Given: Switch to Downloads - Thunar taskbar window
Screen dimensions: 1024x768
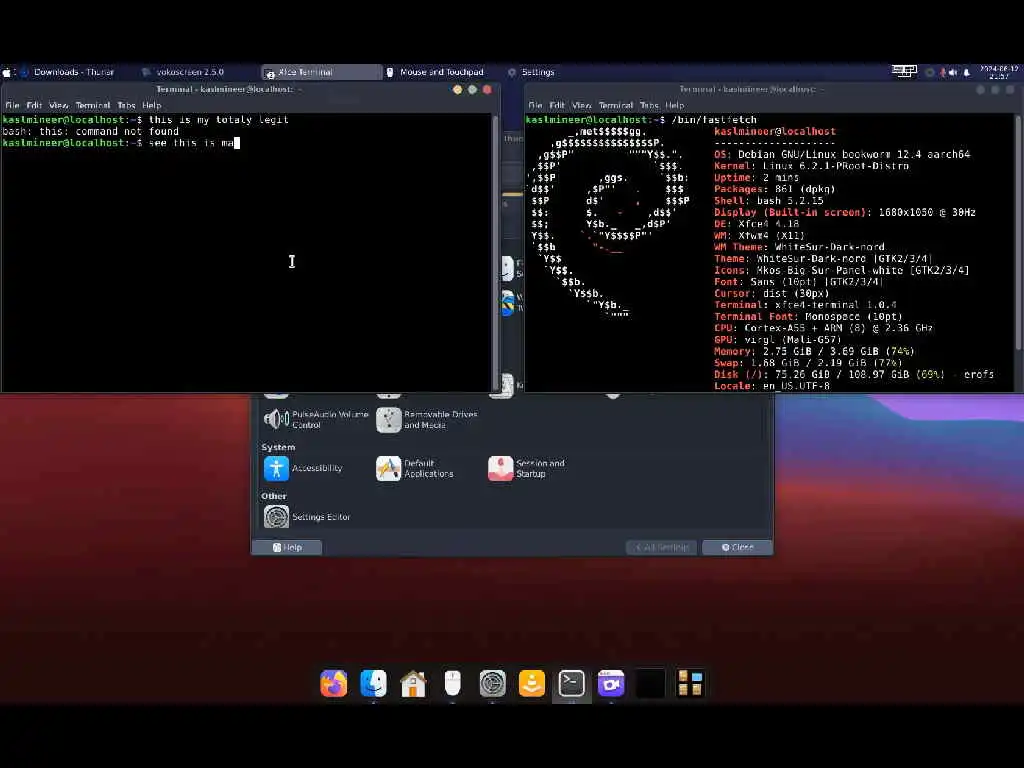Looking at the screenshot, I should click(x=67, y=72).
